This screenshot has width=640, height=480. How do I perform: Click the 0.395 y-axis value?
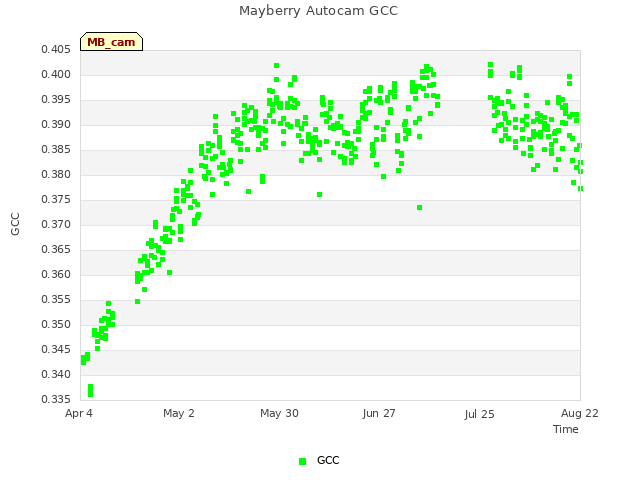56,99
